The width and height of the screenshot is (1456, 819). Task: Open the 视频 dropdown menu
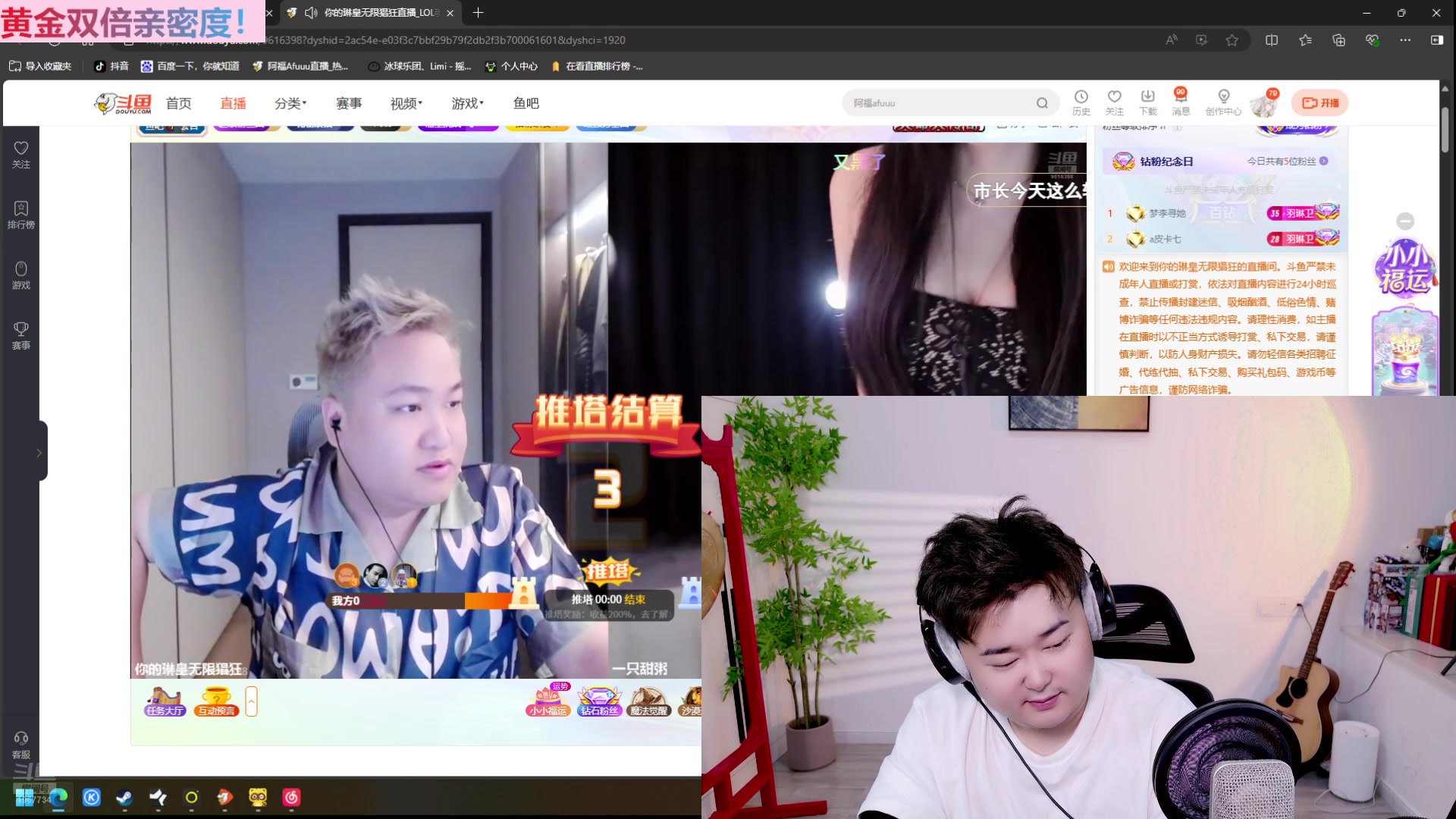point(406,103)
